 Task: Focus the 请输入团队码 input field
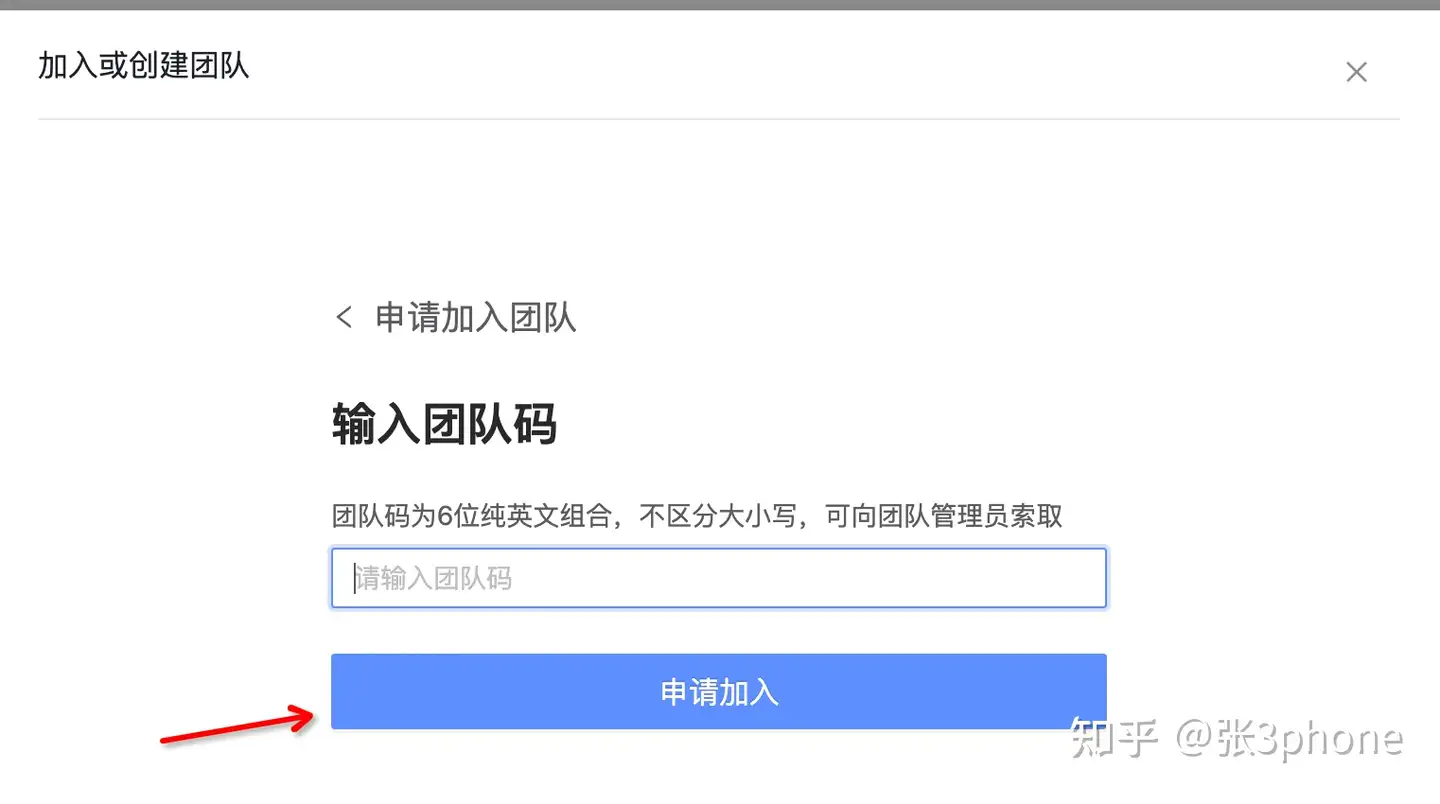click(719, 578)
